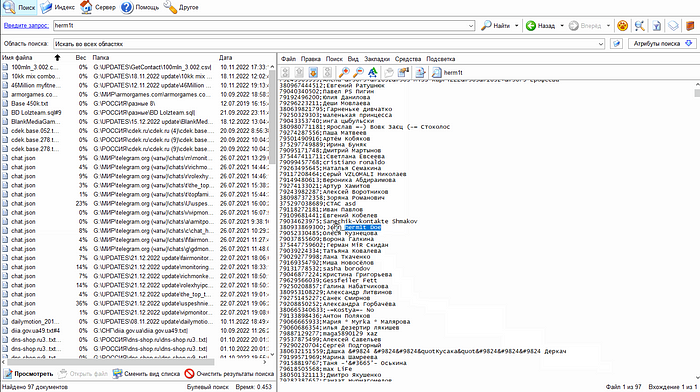
Task: Open the Поиск tab in the top toolbar
Action: click(x=19, y=8)
